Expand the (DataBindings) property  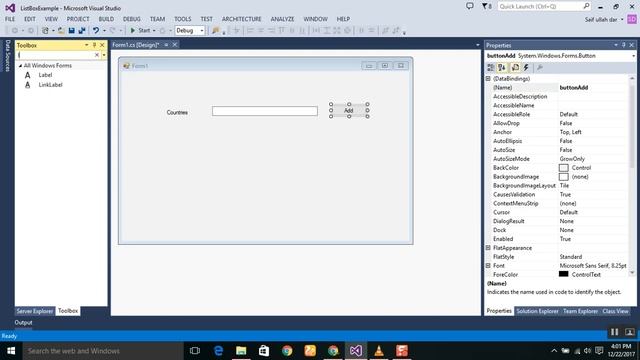pos(488,78)
